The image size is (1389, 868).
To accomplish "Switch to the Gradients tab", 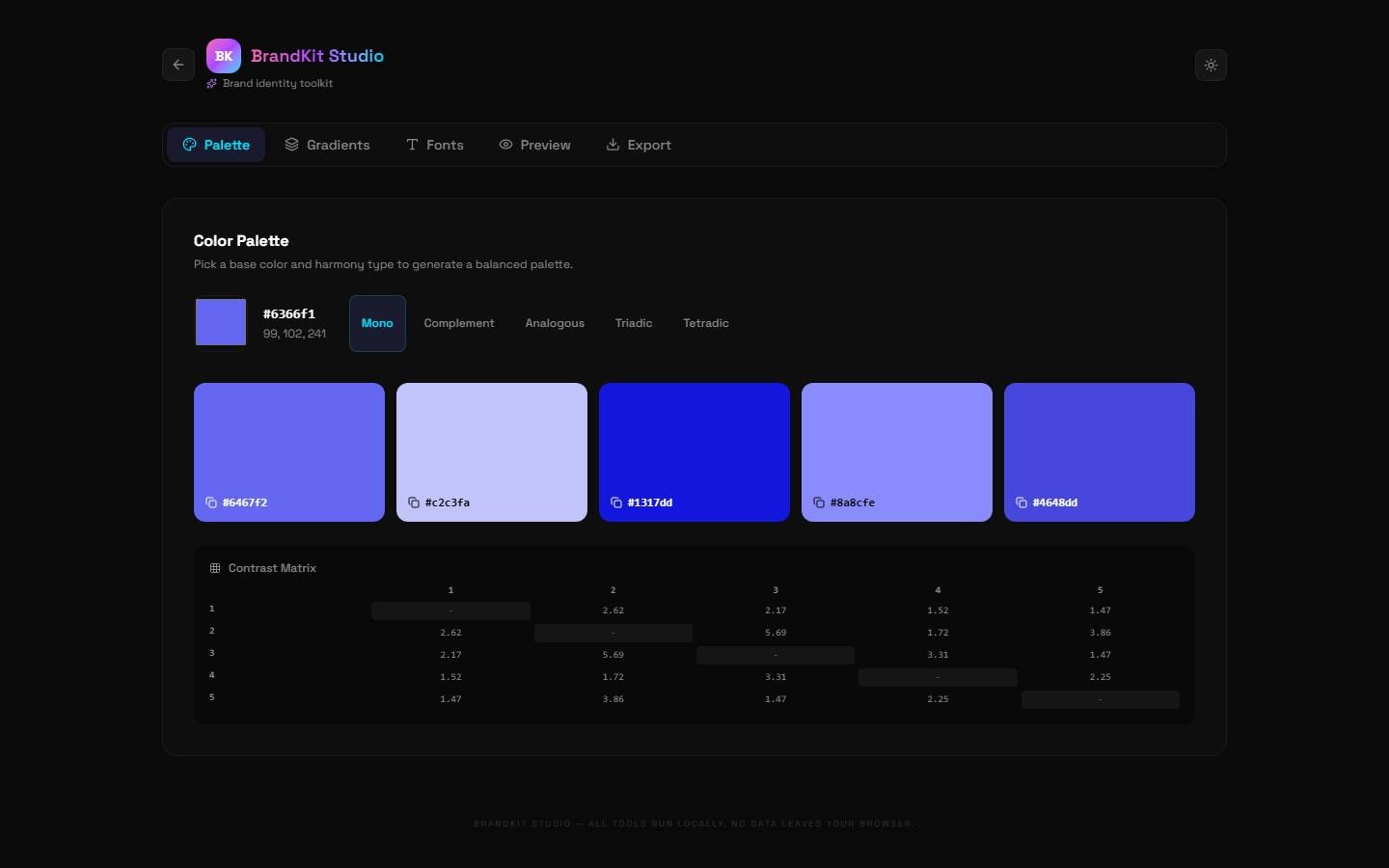I will pos(327,145).
